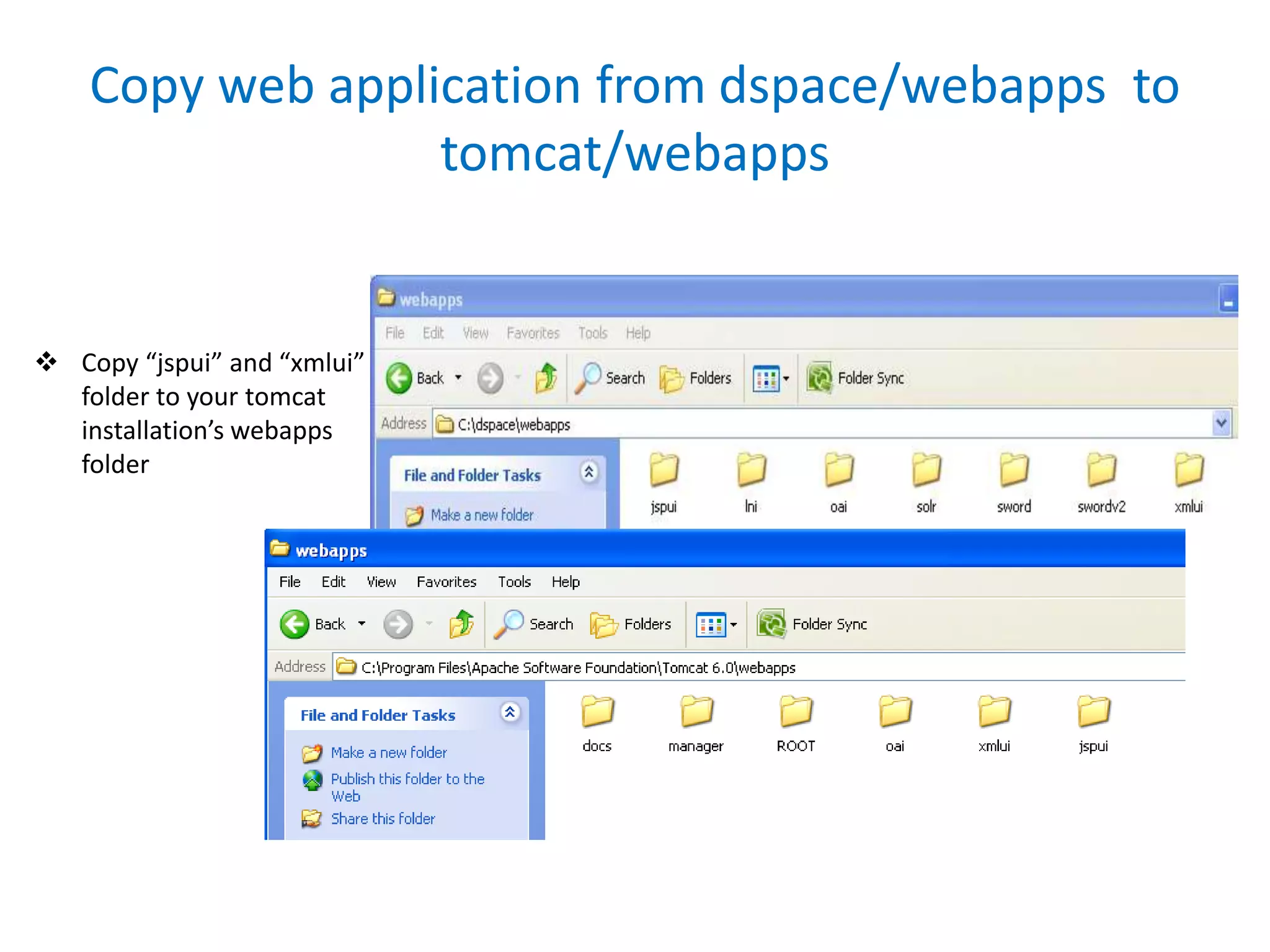Open File menu in Tomcat webapps window
The image size is (1270, 952).
coord(290,582)
